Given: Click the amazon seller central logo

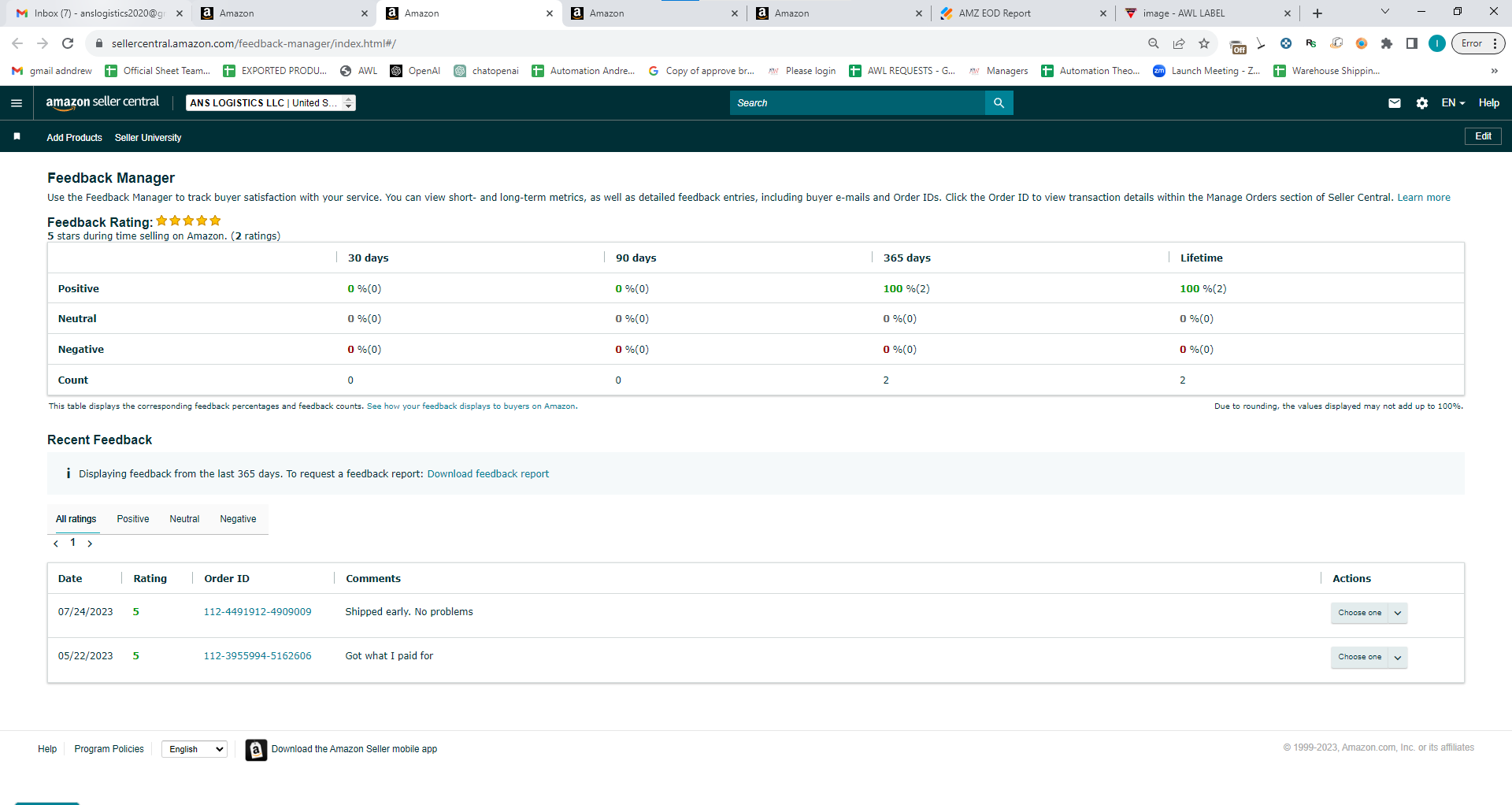Looking at the screenshot, I should pyautogui.click(x=102, y=102).
